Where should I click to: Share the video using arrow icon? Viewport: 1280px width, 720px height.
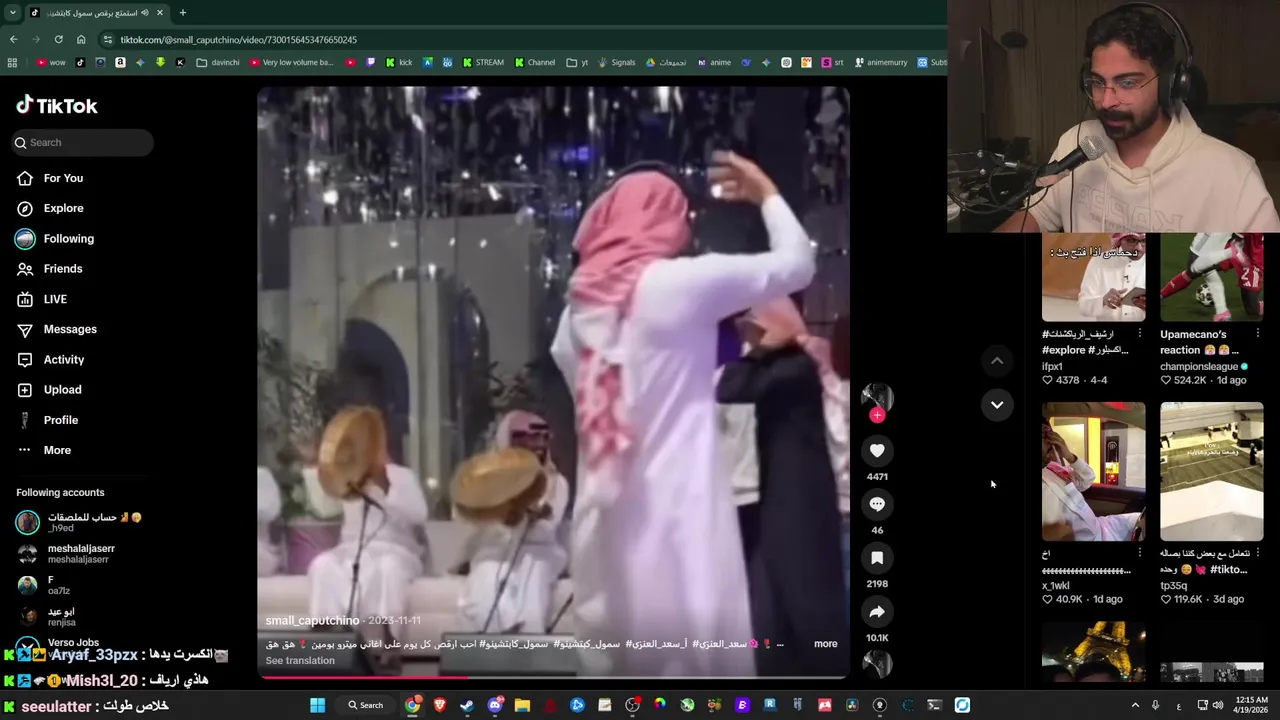(x=877, y=612)
